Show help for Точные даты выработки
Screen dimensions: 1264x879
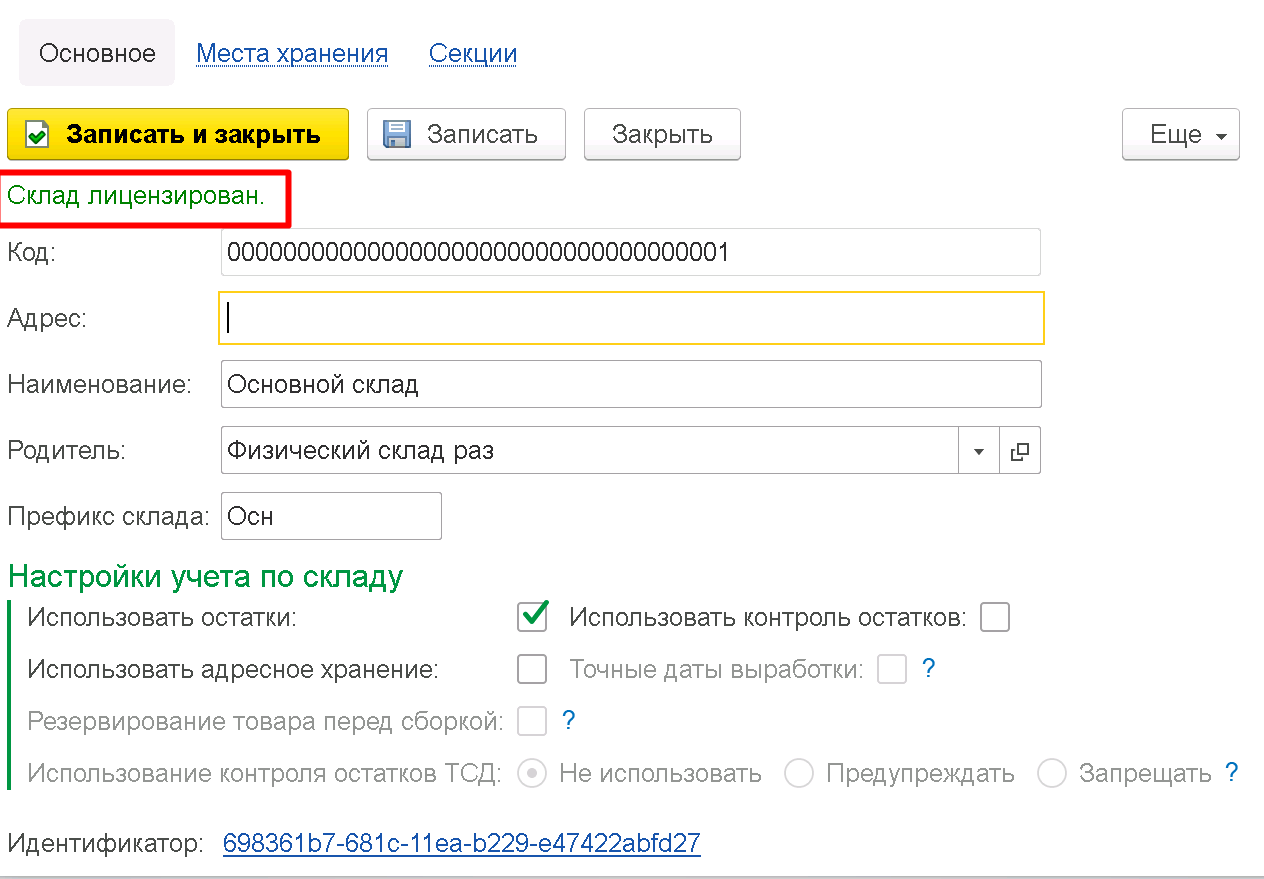tap(928, 669)
